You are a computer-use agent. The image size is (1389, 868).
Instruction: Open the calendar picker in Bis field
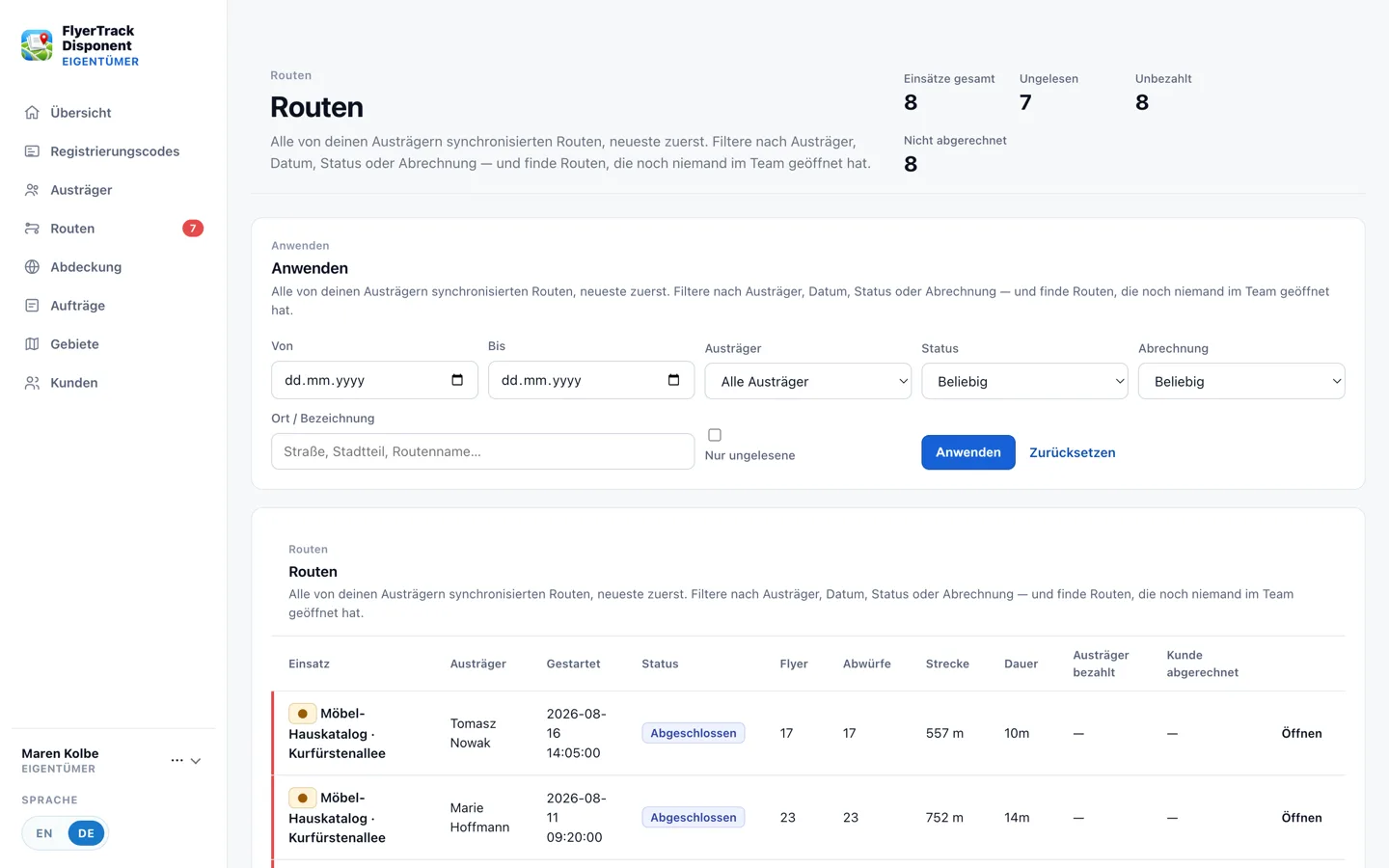[673, 380]
